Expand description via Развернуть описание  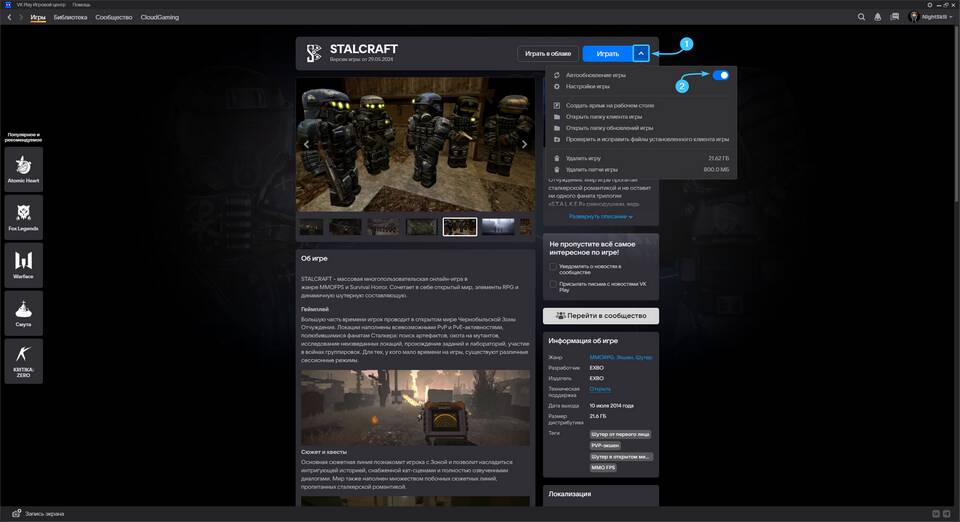[600, 216]
